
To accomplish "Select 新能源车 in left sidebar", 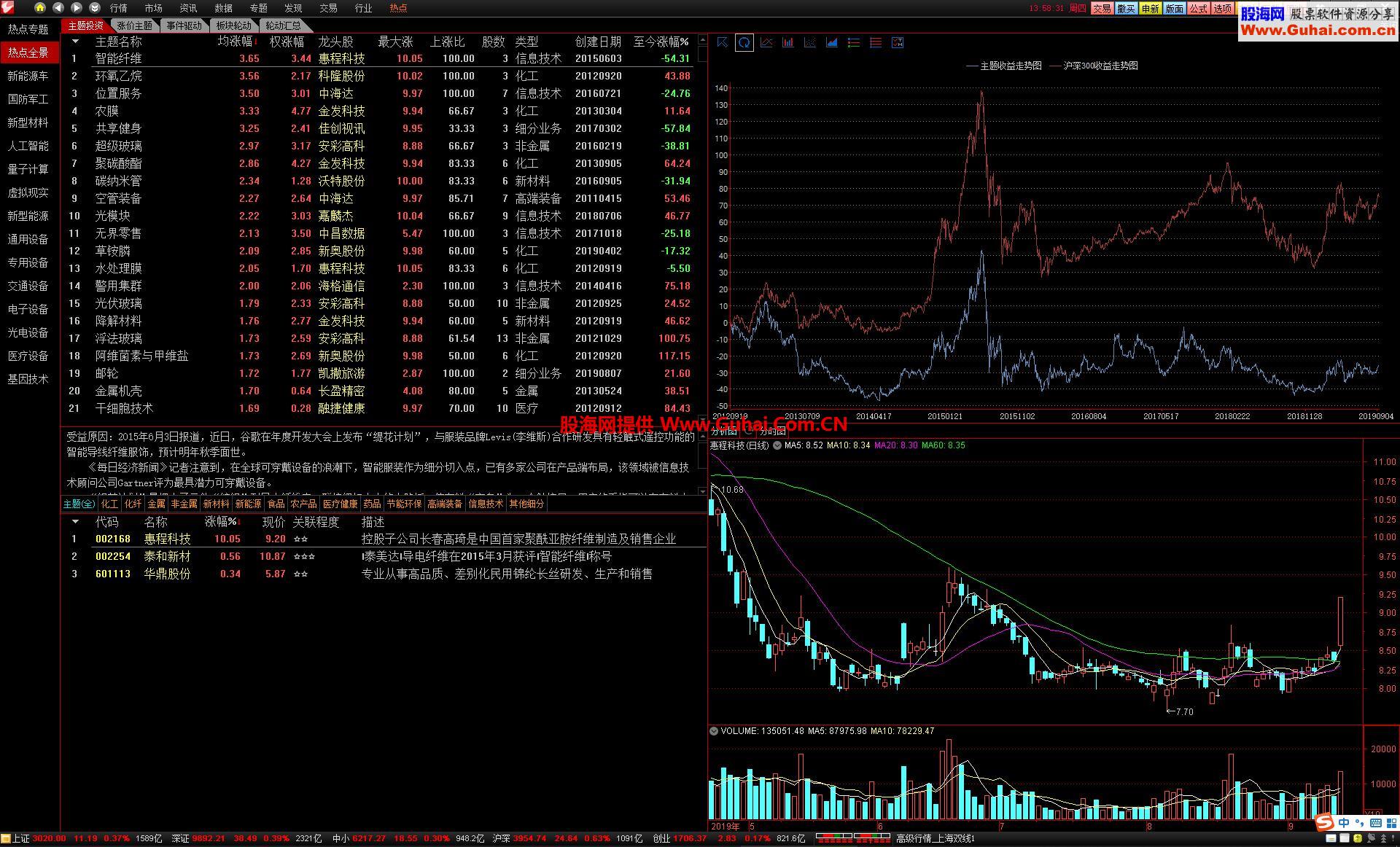I will click(x=28, y=76).
